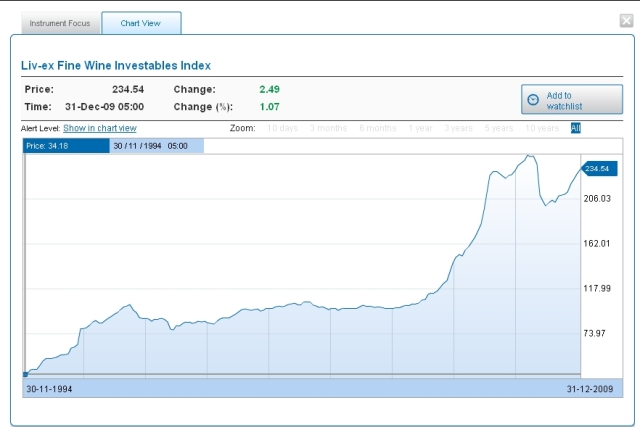Click the Add to watchlist button

[572, 99]
